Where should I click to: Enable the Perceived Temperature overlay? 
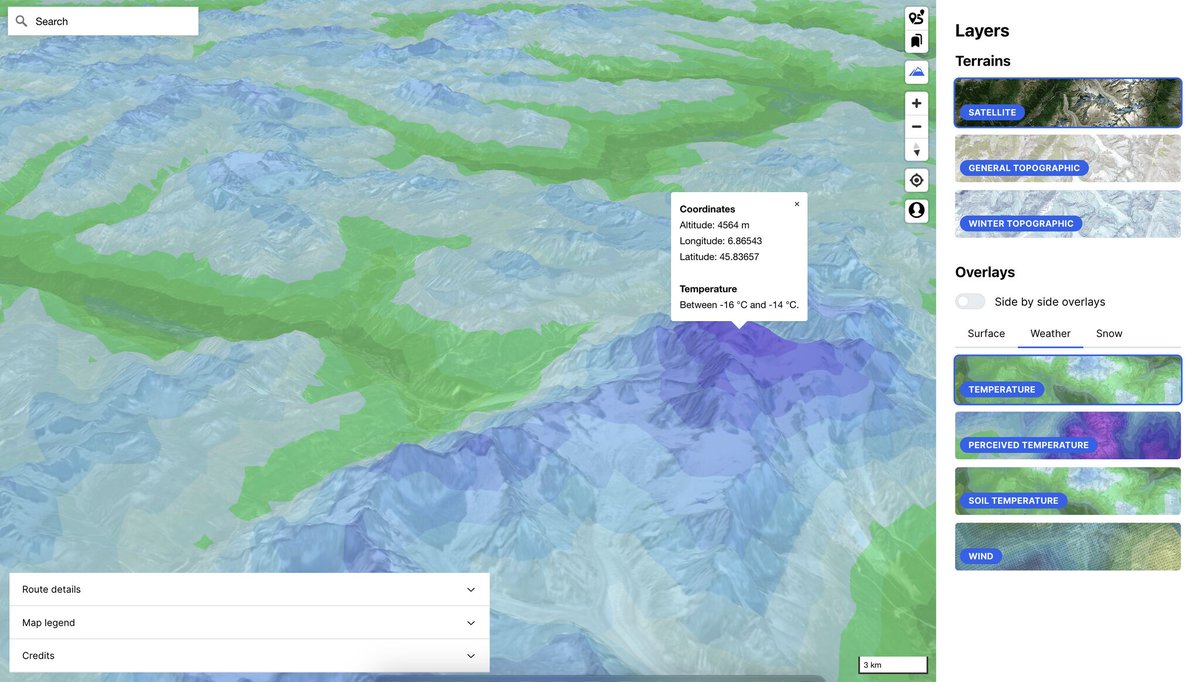point(1068,435)
